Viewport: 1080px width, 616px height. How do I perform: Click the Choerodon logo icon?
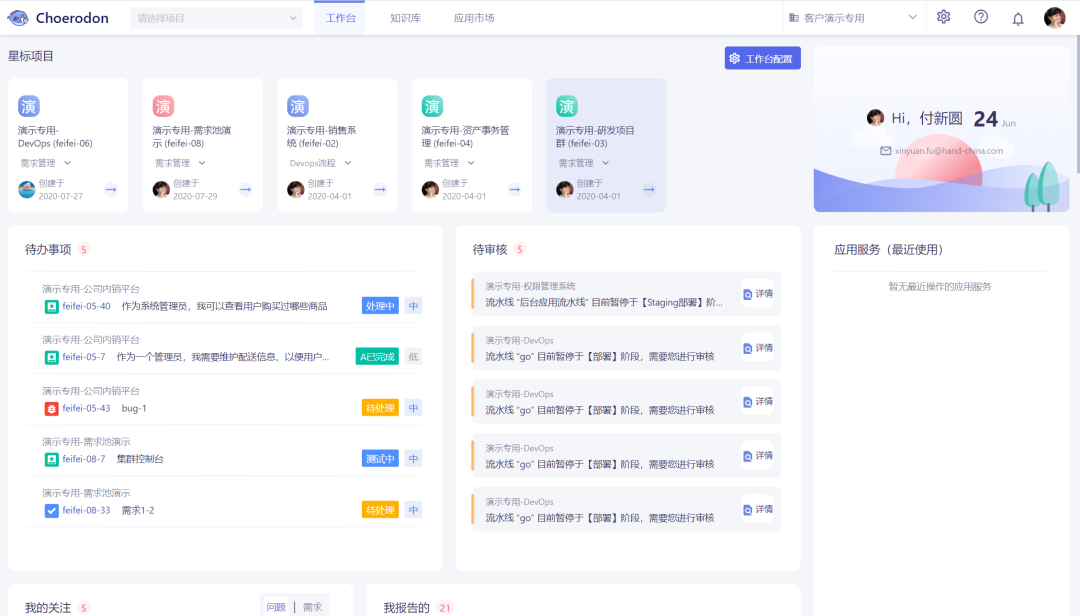tap(18, 18)
